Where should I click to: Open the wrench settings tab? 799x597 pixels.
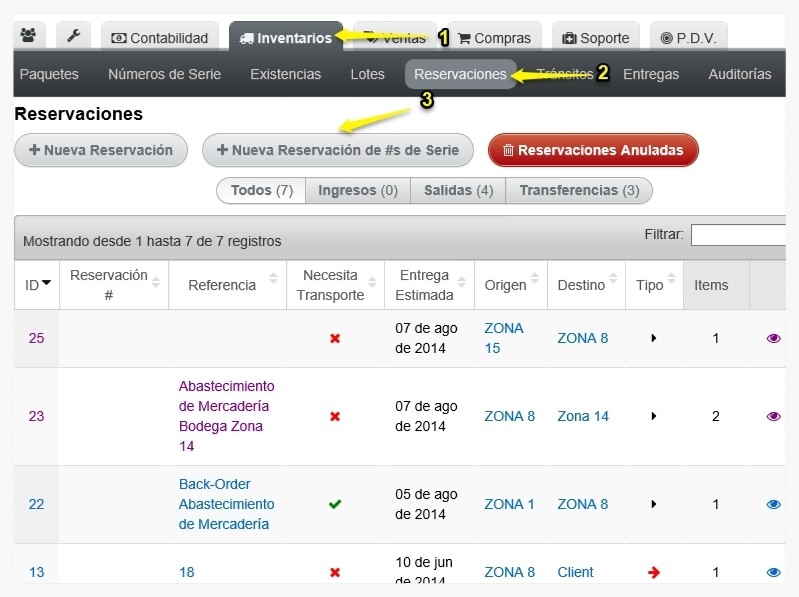(74, 36)
